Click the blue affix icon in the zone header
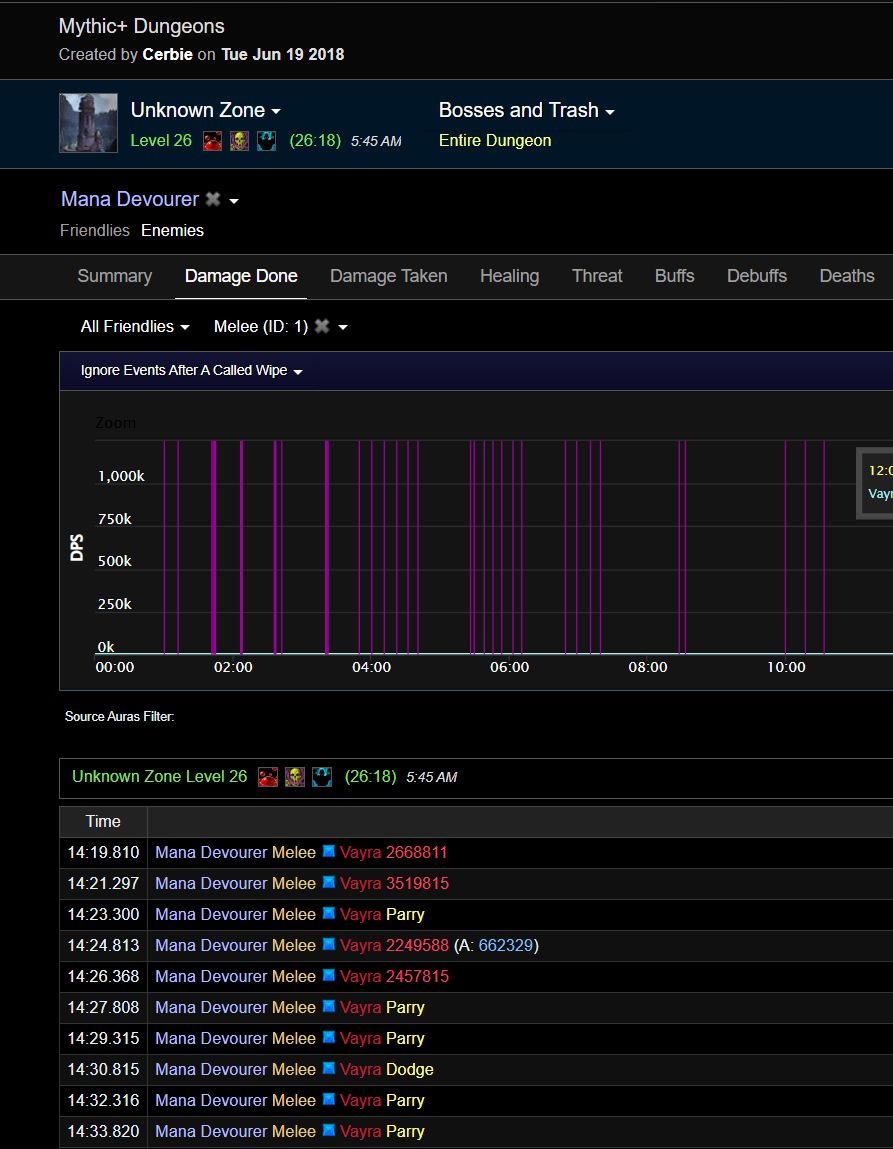This screenshot has height=1149, width=893. [266, 141]
